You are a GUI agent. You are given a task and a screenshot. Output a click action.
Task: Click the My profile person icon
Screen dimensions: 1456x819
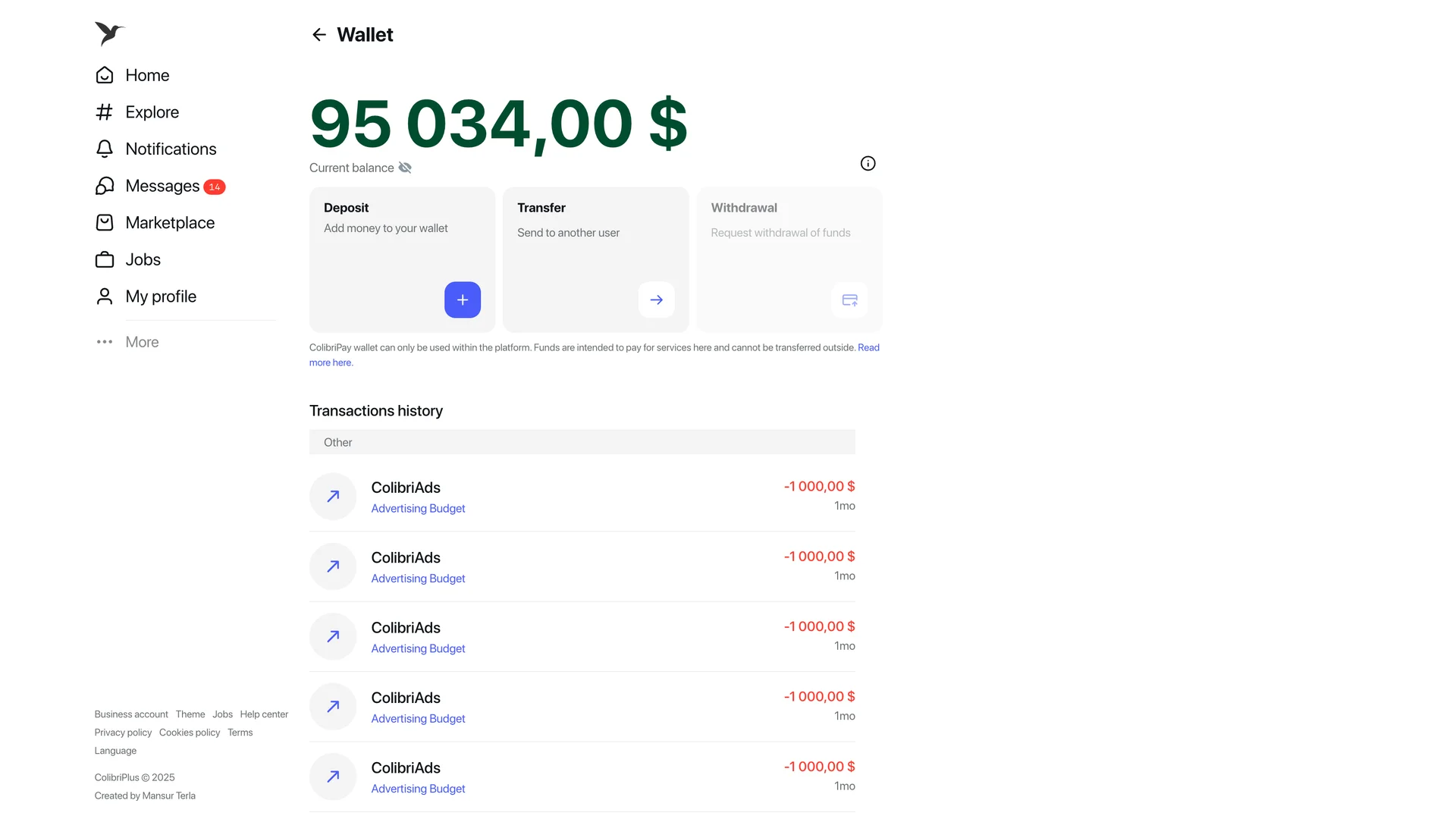click(105, 297)
